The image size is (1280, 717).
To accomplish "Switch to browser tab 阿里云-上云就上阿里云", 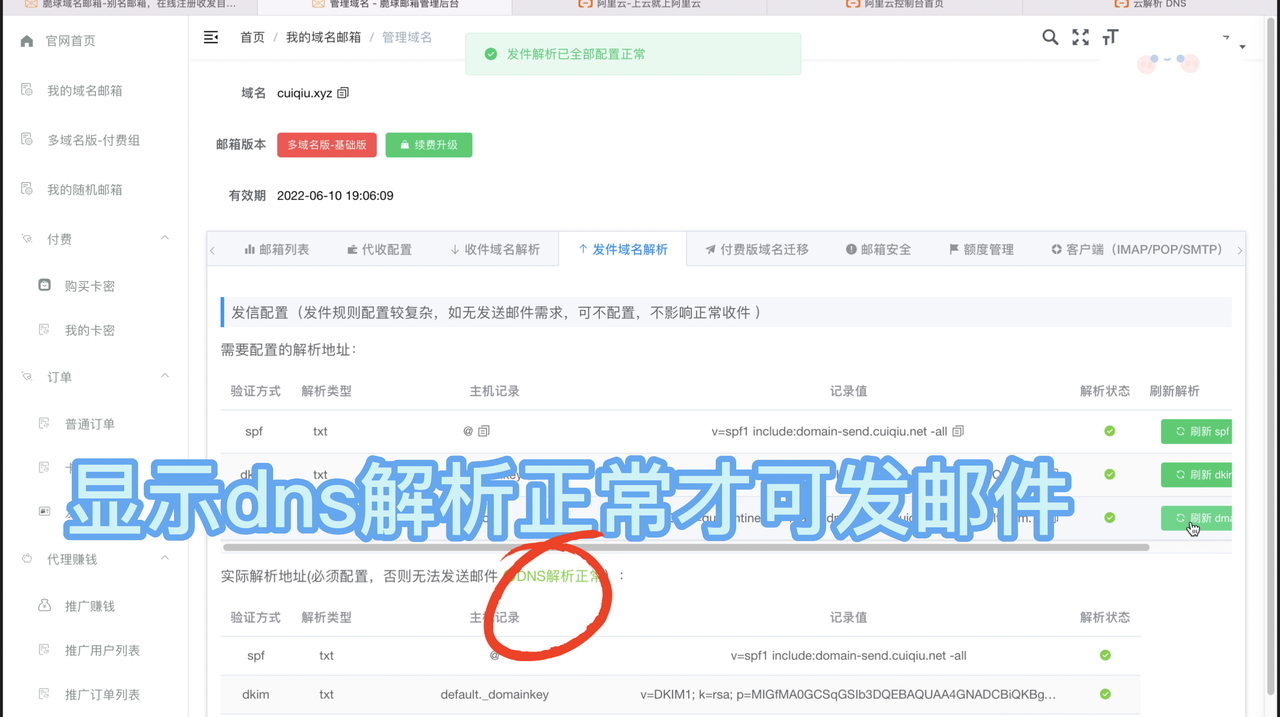I will (x=639, y=5).
